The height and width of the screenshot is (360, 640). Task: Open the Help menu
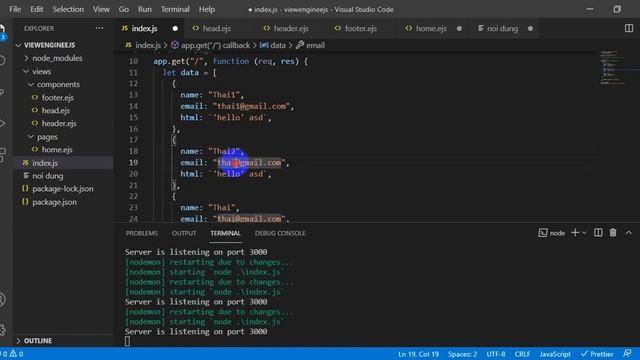207,9
